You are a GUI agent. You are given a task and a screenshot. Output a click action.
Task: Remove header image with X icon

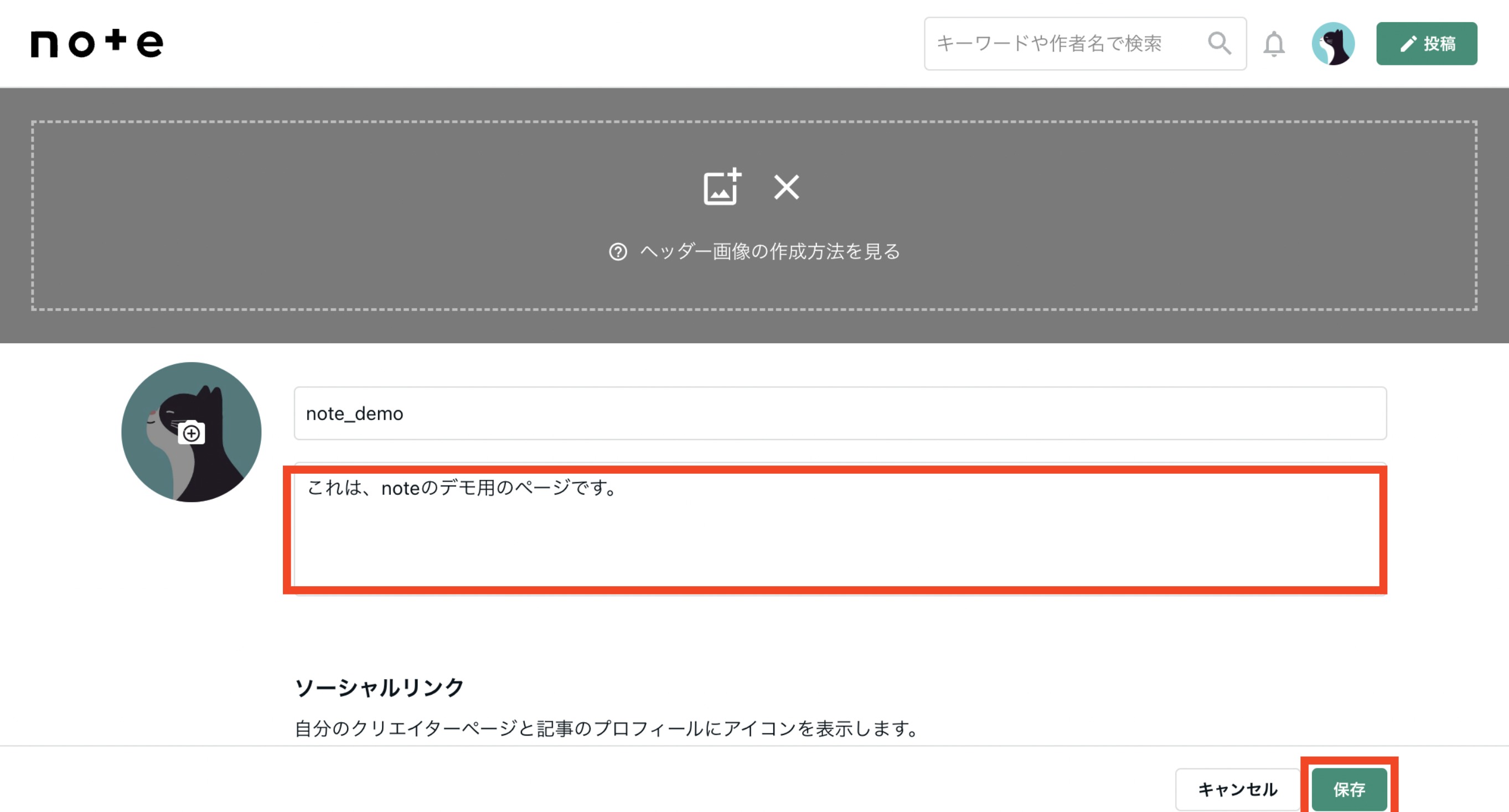(786, 188)
